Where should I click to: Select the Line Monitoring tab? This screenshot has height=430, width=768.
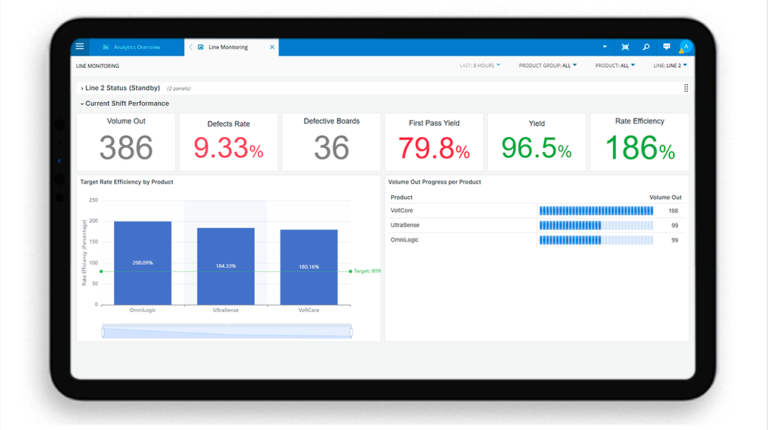(x=228, y=47)
